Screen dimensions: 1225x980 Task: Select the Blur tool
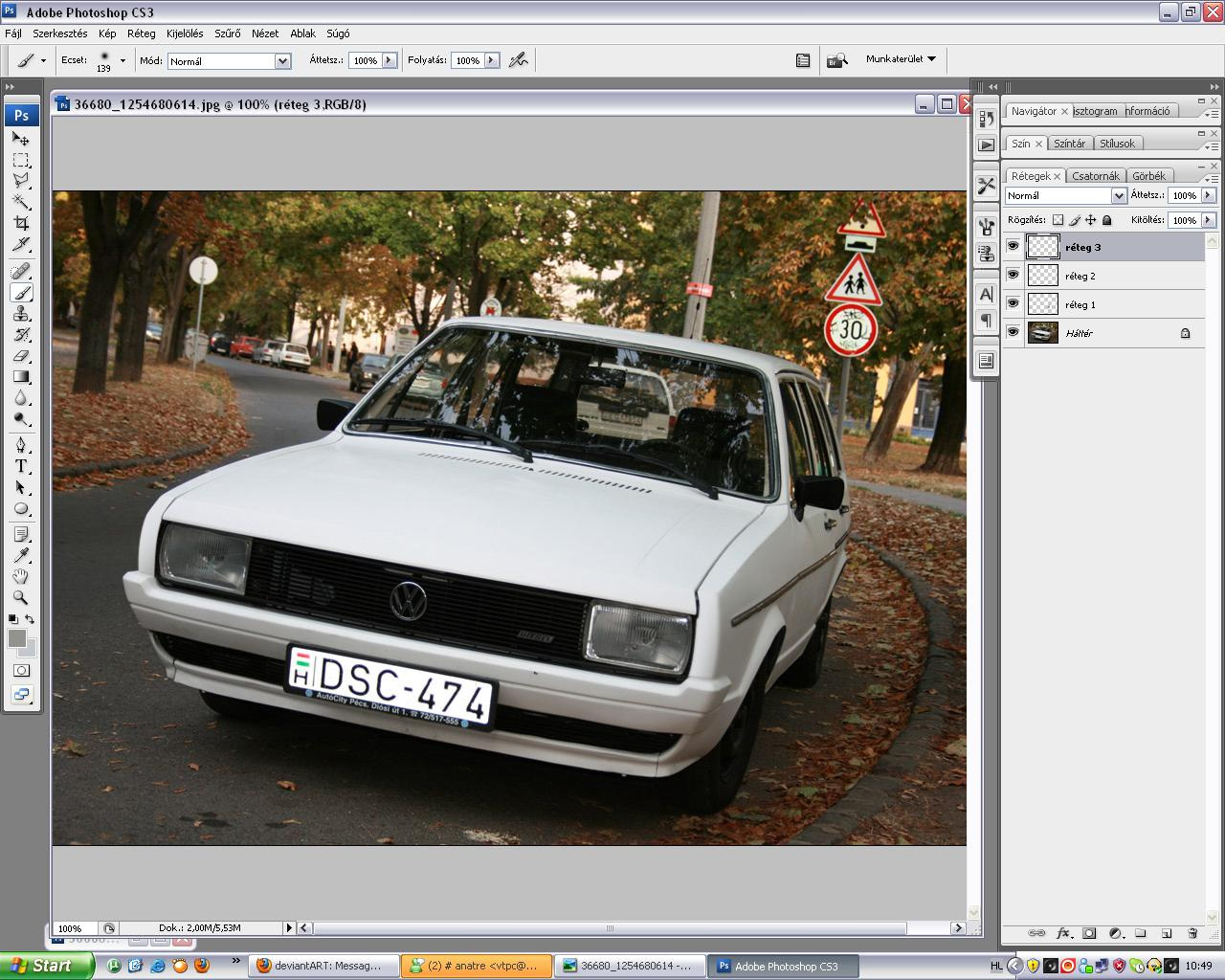[x=21, y=398]
